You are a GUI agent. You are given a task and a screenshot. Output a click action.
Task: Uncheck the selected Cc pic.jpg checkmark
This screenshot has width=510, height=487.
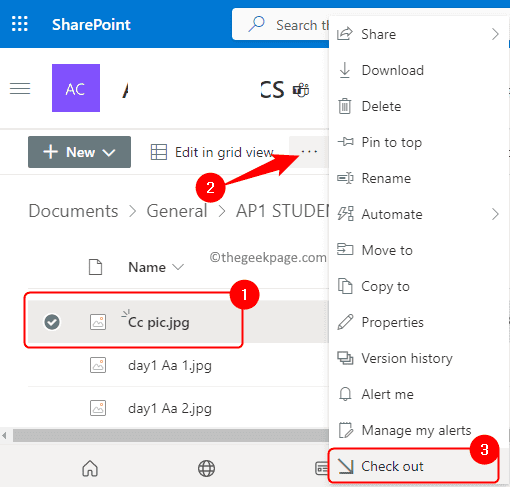coord(52,322)
